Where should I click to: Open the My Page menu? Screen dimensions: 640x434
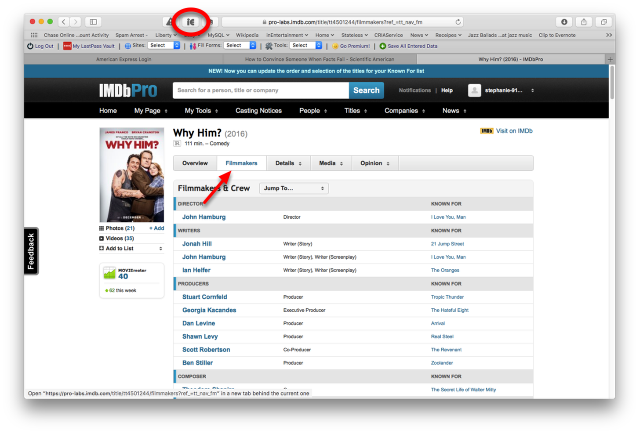coord(151,111)
